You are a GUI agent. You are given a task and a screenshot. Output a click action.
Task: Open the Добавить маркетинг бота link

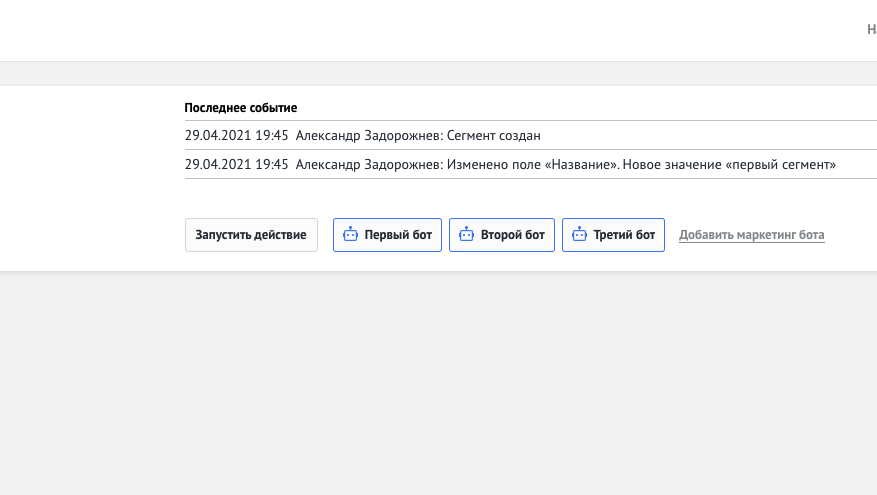[x=752, y=235]
